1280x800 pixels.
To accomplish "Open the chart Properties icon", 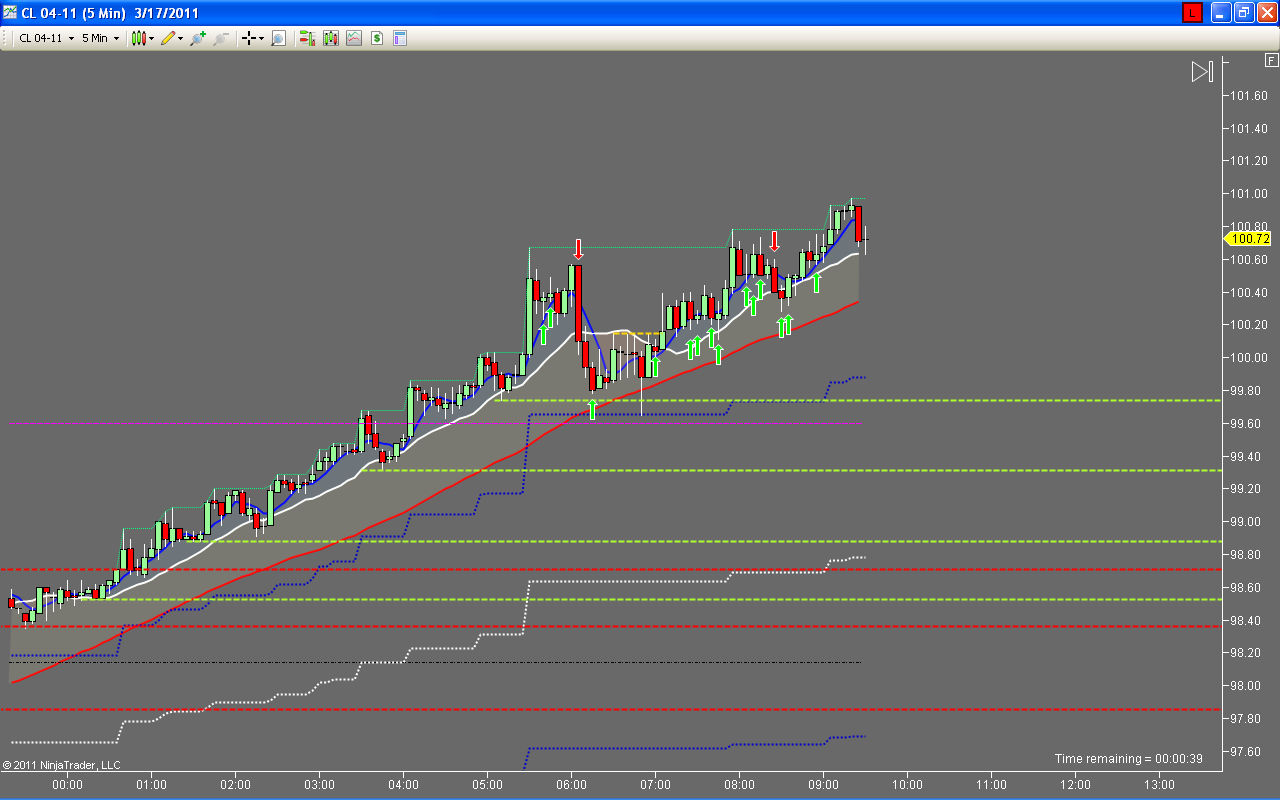I will tap(400, 38).
